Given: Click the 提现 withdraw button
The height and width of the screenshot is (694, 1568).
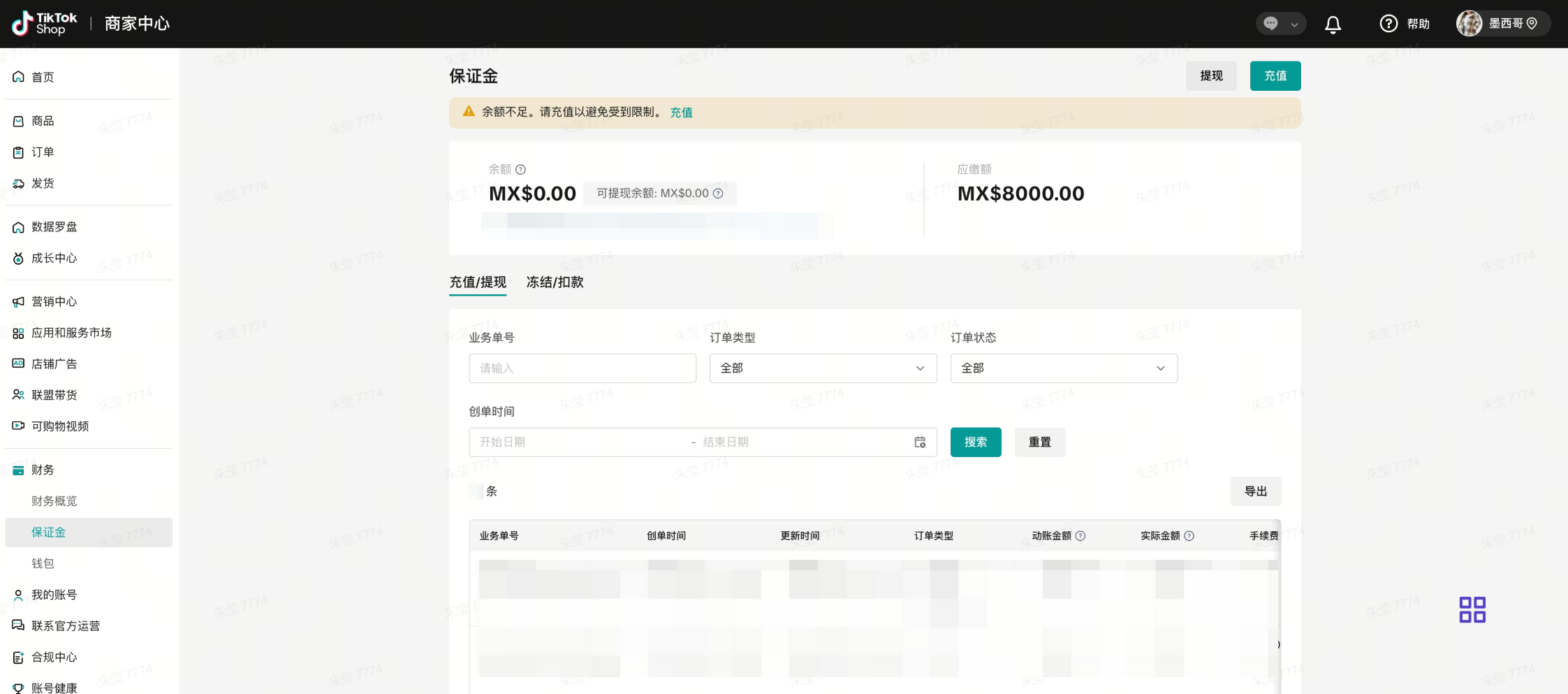Looking at the screenshot, I should (x=1210, y=76).
